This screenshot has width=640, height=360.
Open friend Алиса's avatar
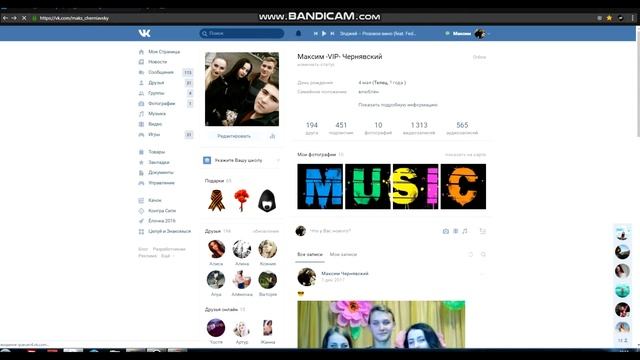pyautogui.click(x=216, y=249)
